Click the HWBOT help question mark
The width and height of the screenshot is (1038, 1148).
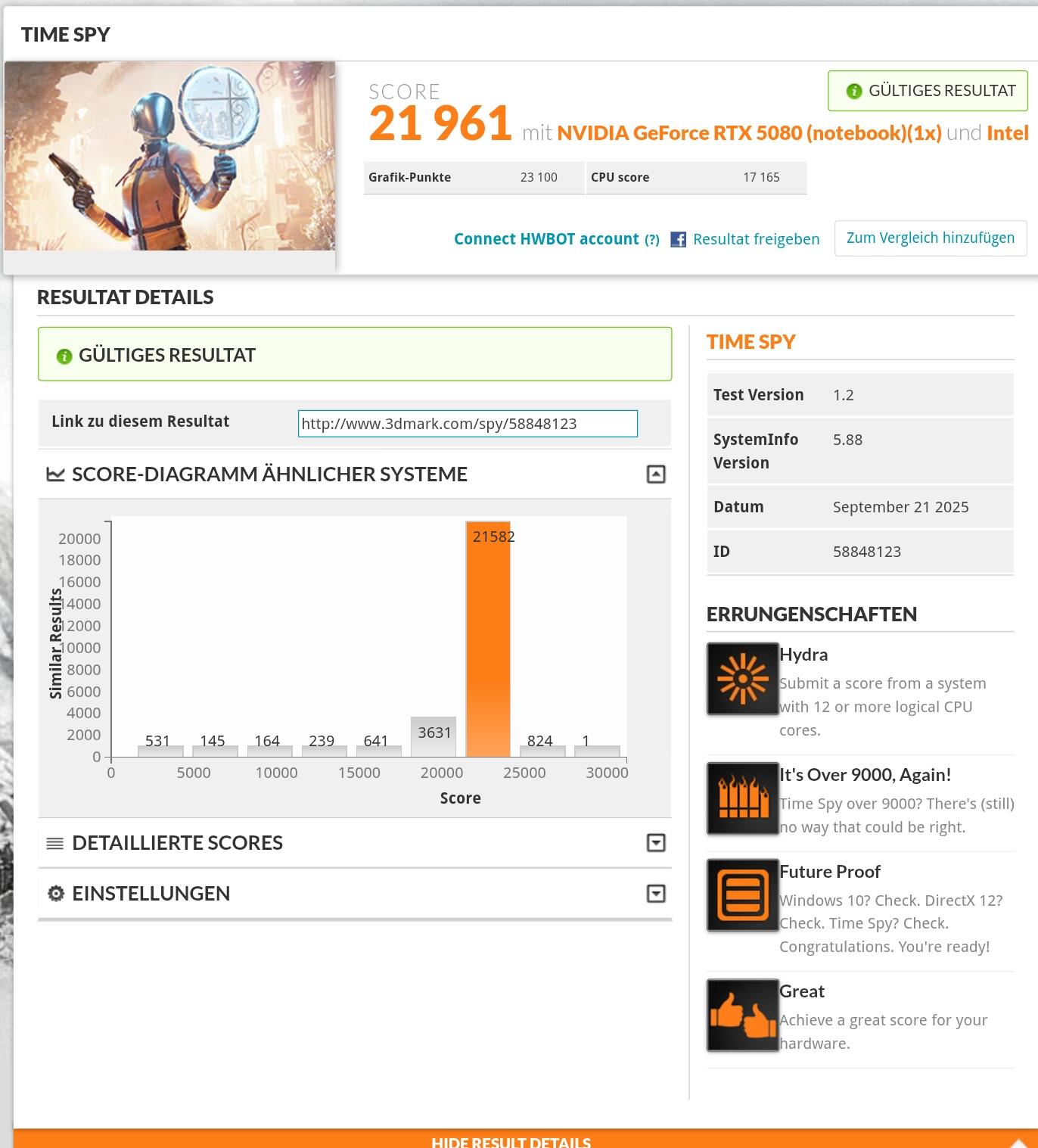pyautogui.click(x=652, y=240)
